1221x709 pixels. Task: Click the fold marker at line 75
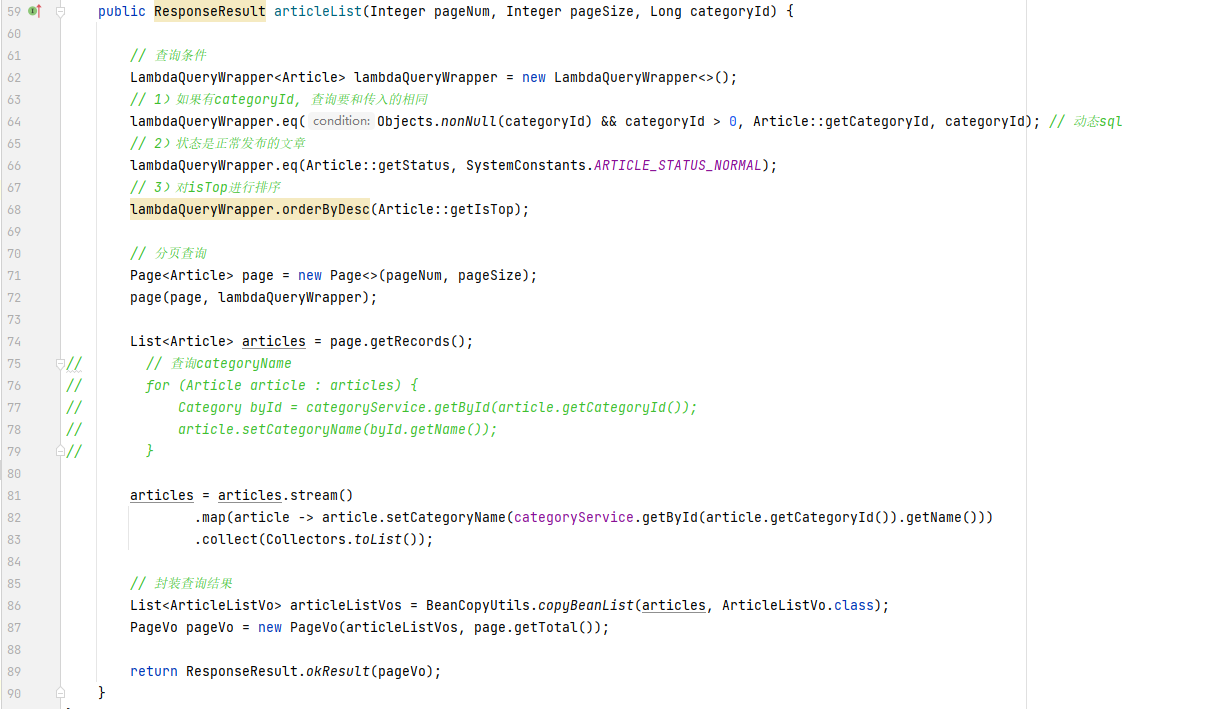point(61,364)
